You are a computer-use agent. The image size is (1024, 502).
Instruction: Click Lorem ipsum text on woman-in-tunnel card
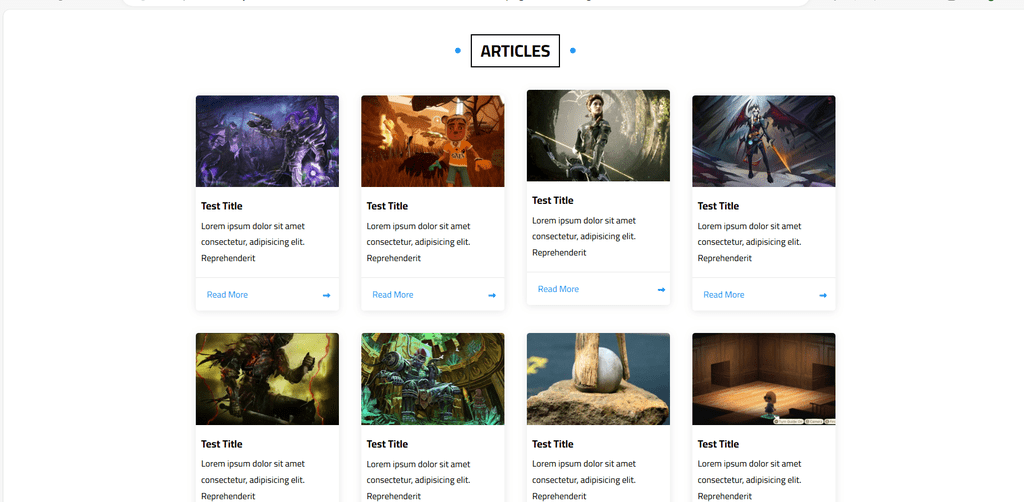(584, 236)
